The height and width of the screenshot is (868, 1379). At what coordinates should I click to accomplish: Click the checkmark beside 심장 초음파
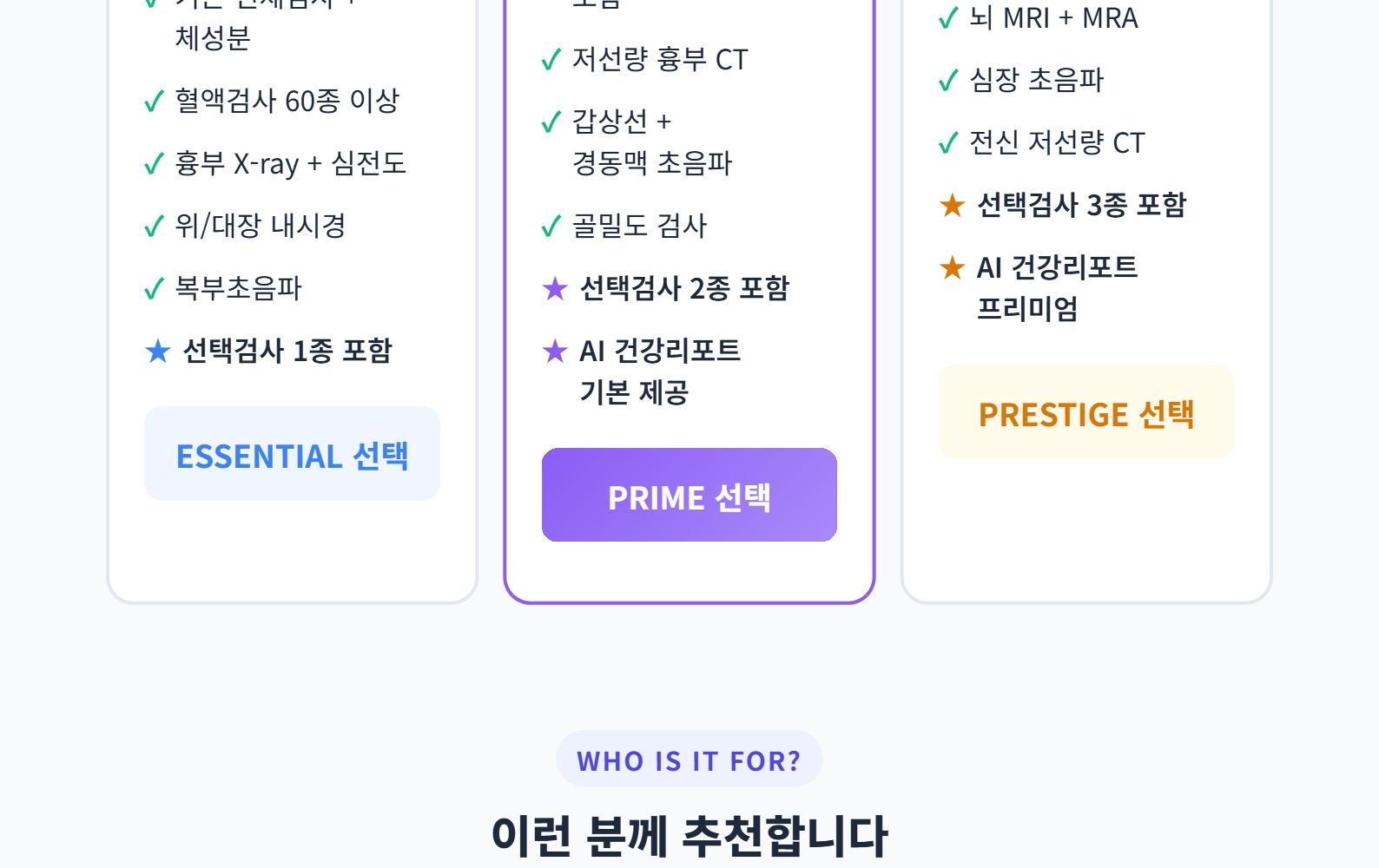[948, 81]
